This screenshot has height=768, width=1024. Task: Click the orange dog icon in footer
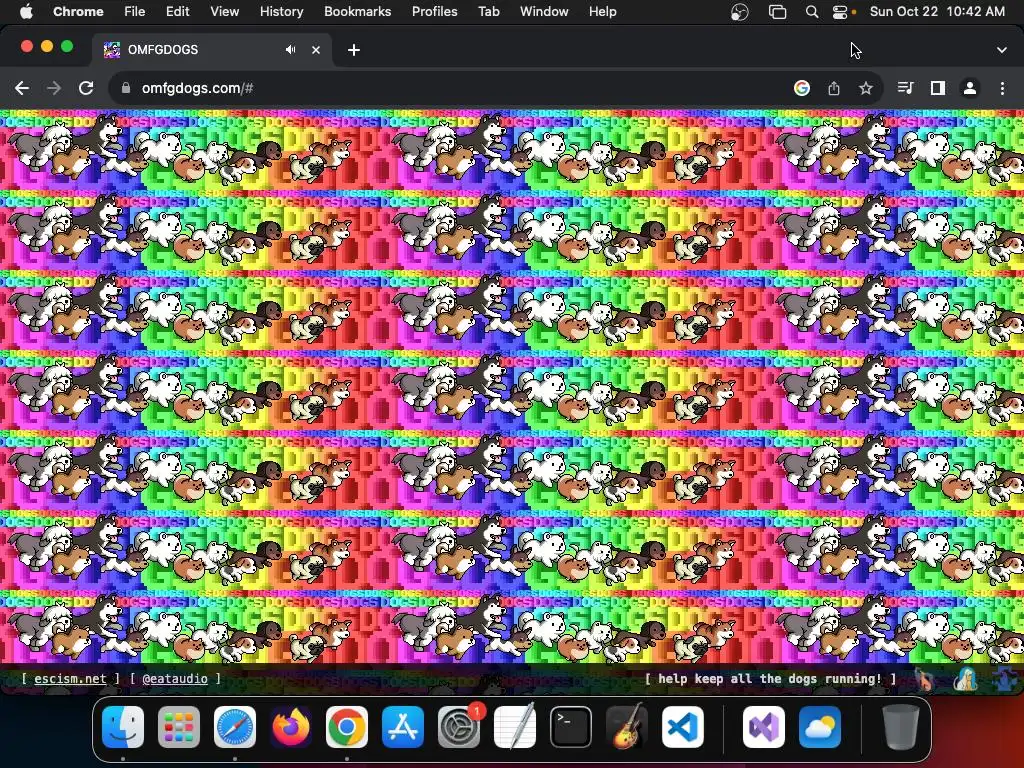coord(925,679)
